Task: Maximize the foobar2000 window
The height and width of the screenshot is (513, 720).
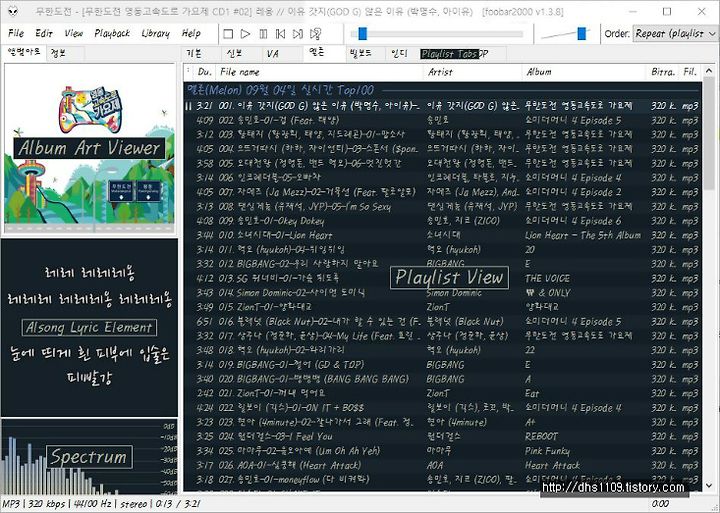Action: (667, 11)
